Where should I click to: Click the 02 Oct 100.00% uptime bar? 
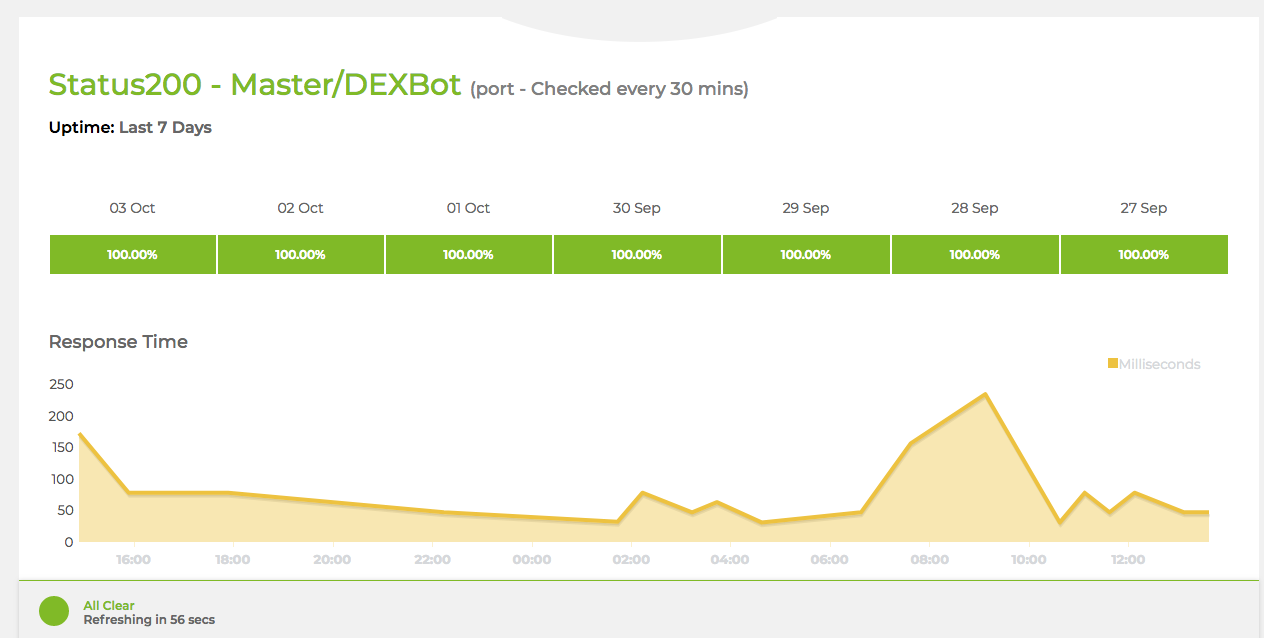301,254
